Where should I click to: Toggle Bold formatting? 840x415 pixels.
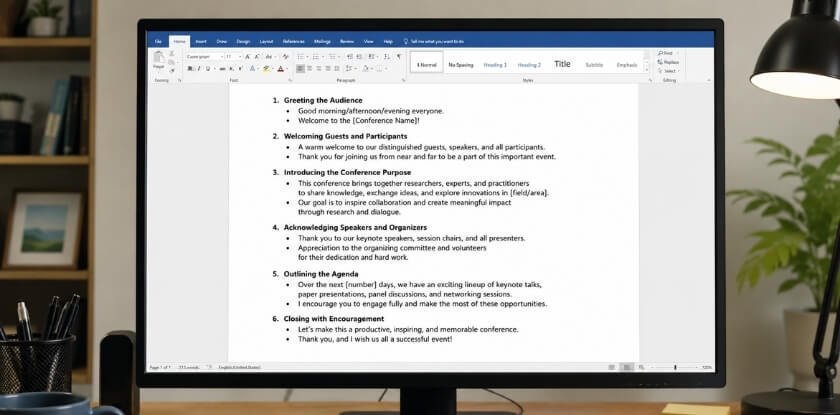190,69
